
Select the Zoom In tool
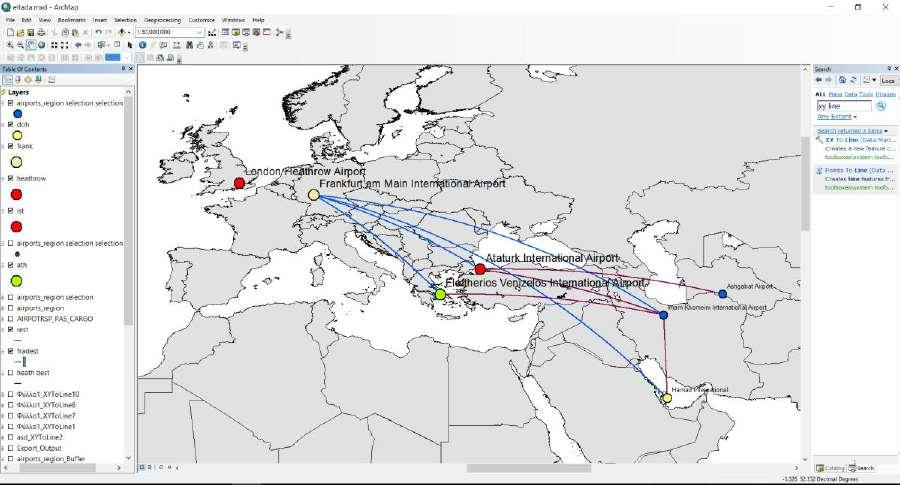coord(10,45)
